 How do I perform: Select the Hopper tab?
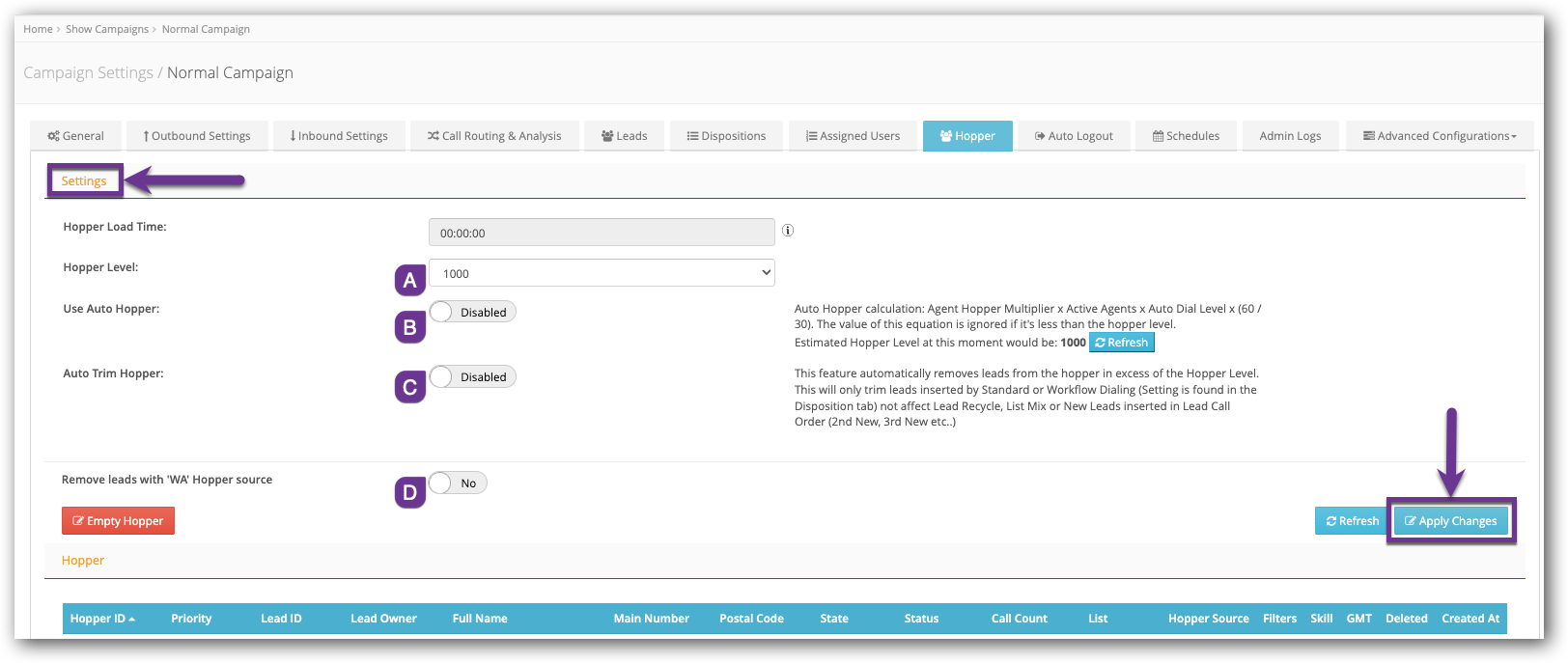tap(967, 136)
